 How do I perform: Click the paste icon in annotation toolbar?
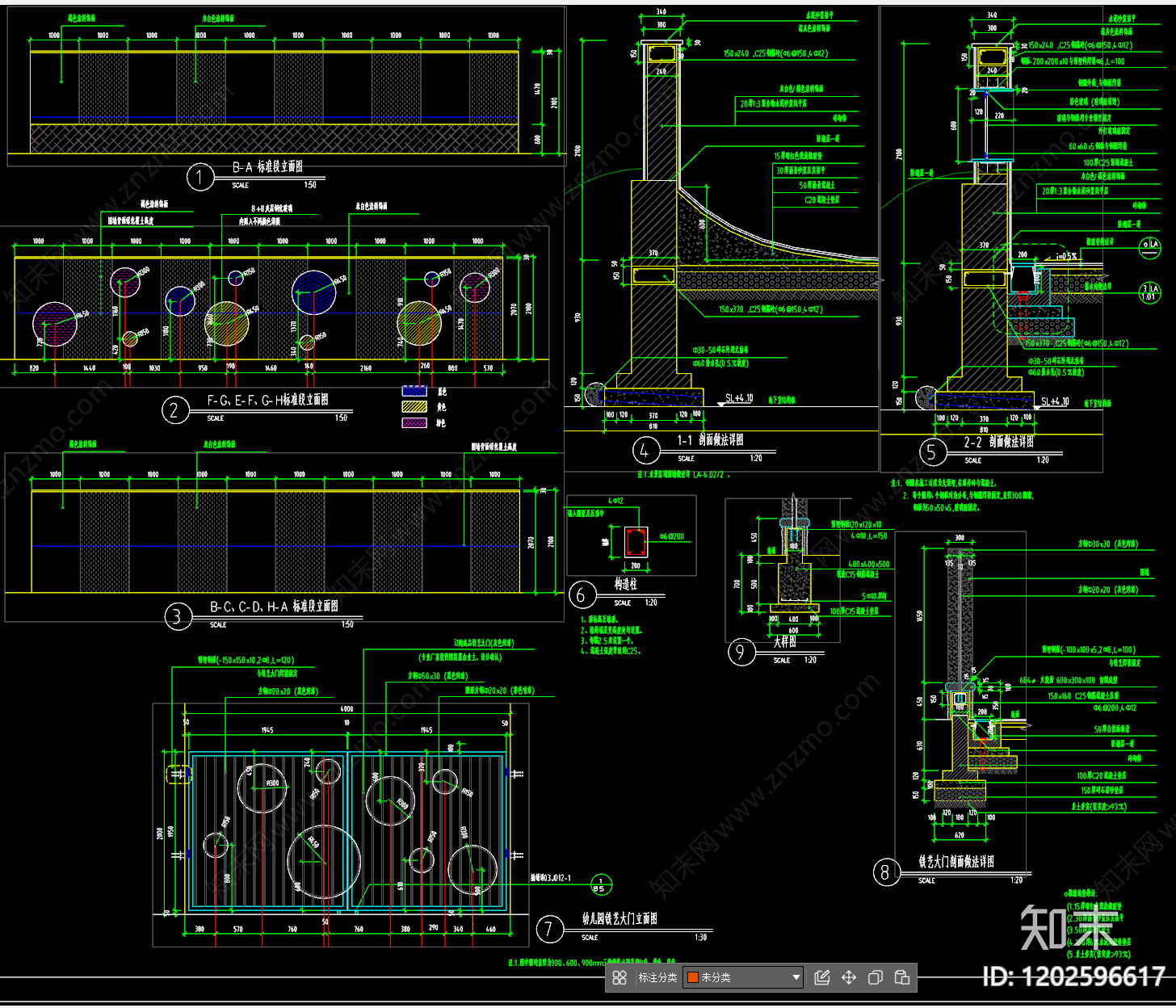(902, 978)
